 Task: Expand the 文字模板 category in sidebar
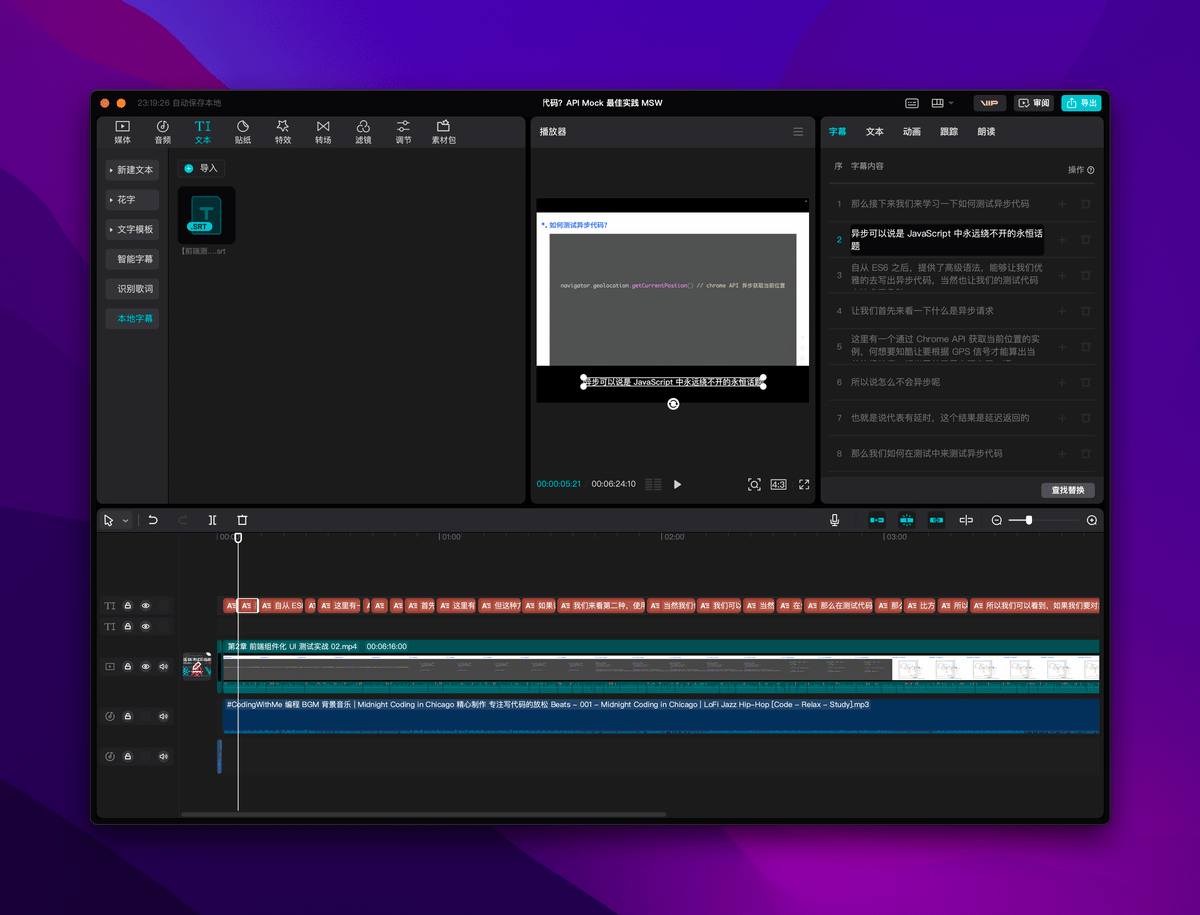[x=132, y=229]
